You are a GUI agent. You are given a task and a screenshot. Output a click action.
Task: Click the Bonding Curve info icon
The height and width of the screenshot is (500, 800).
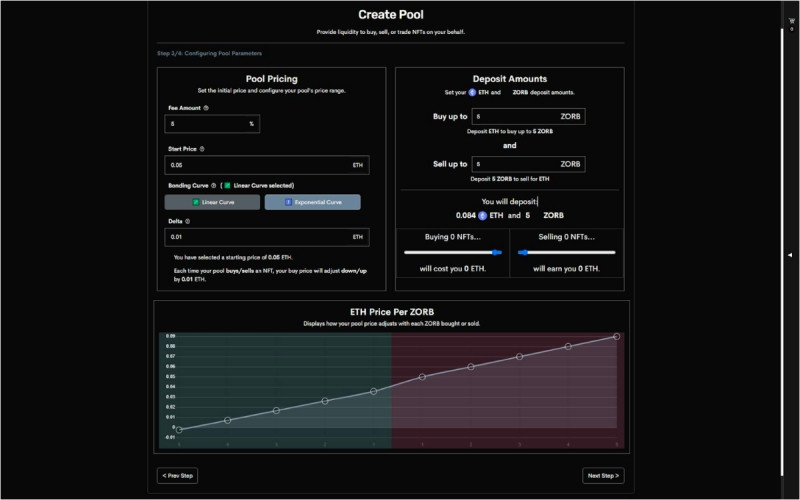213,185
